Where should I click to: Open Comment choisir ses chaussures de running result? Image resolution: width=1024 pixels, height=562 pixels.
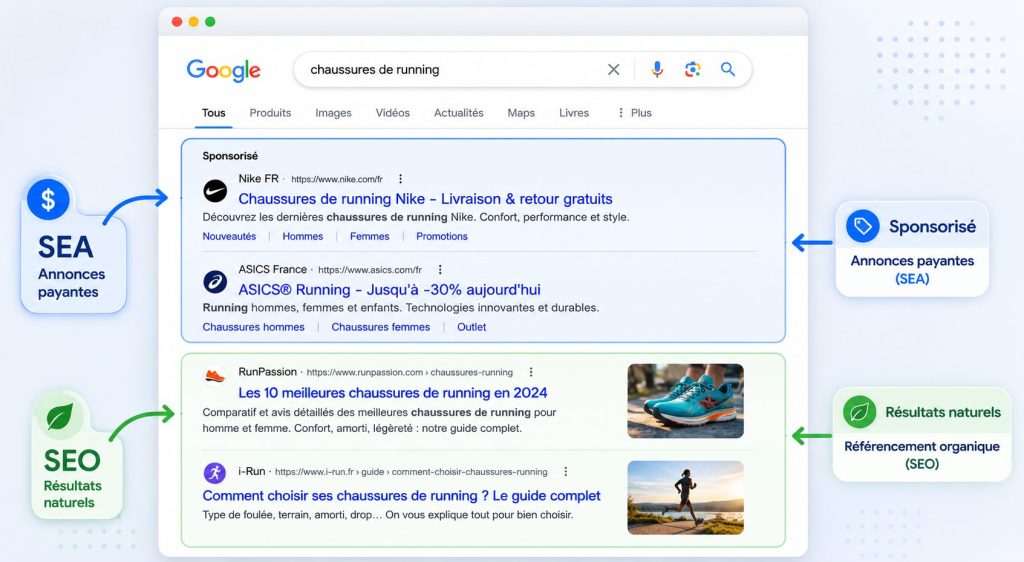coord(402,496)
